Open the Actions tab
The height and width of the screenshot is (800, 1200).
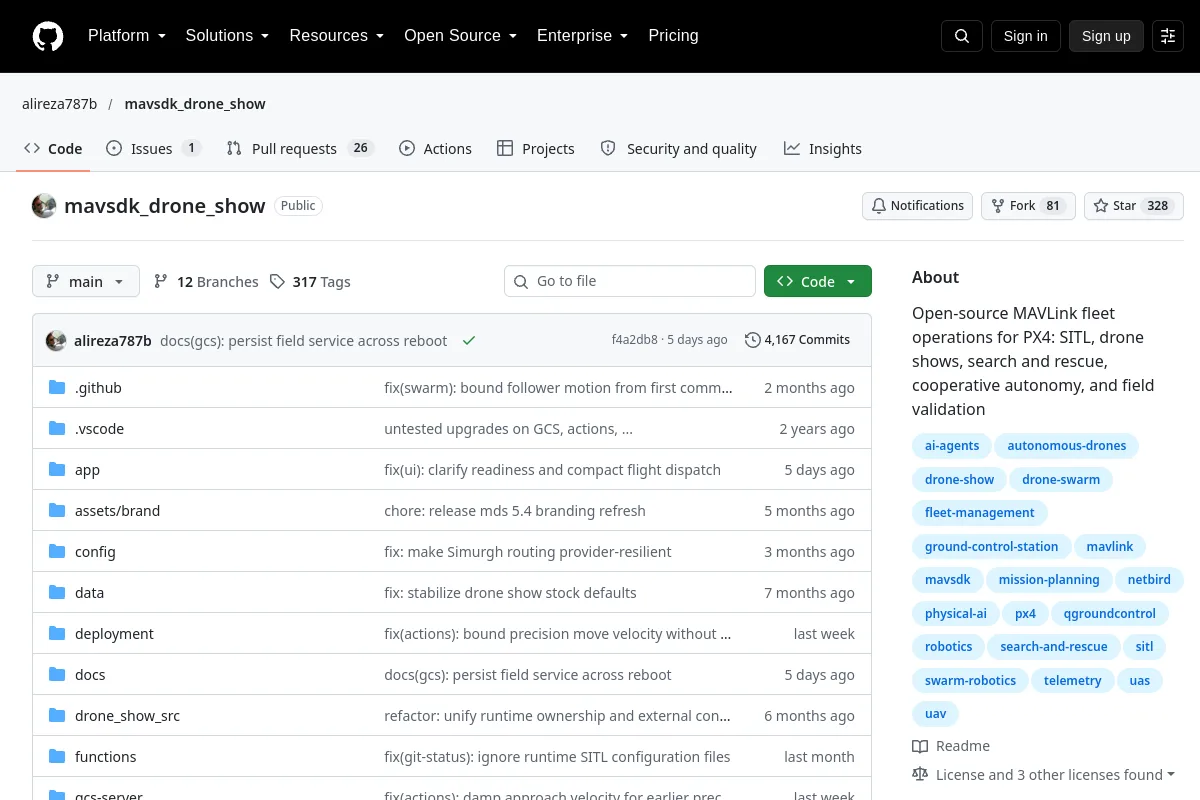(435, 149)
